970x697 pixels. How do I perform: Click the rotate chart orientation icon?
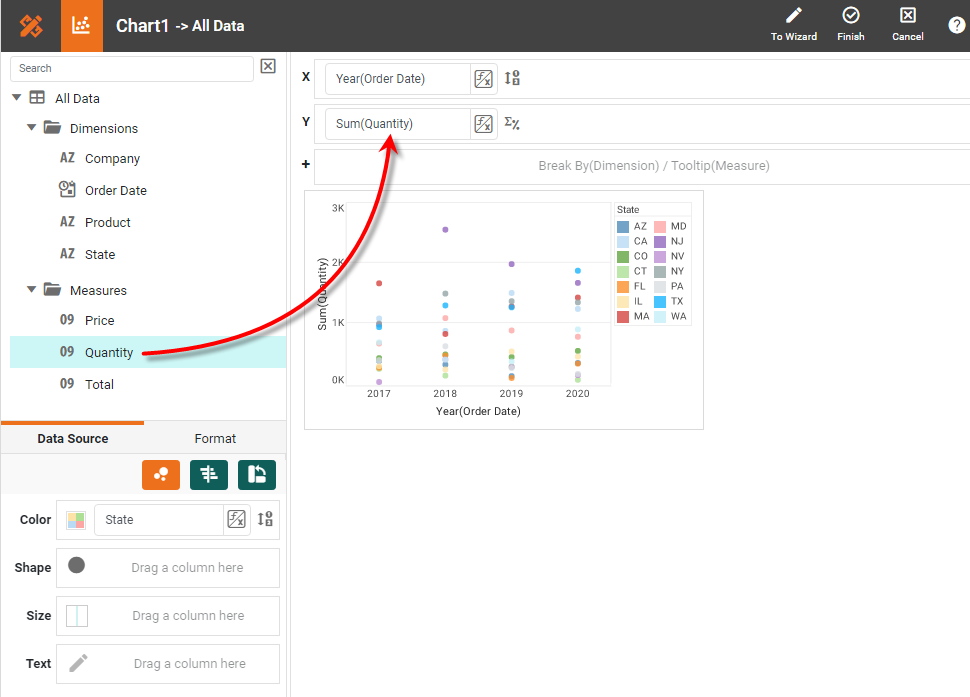coord(256,475)
